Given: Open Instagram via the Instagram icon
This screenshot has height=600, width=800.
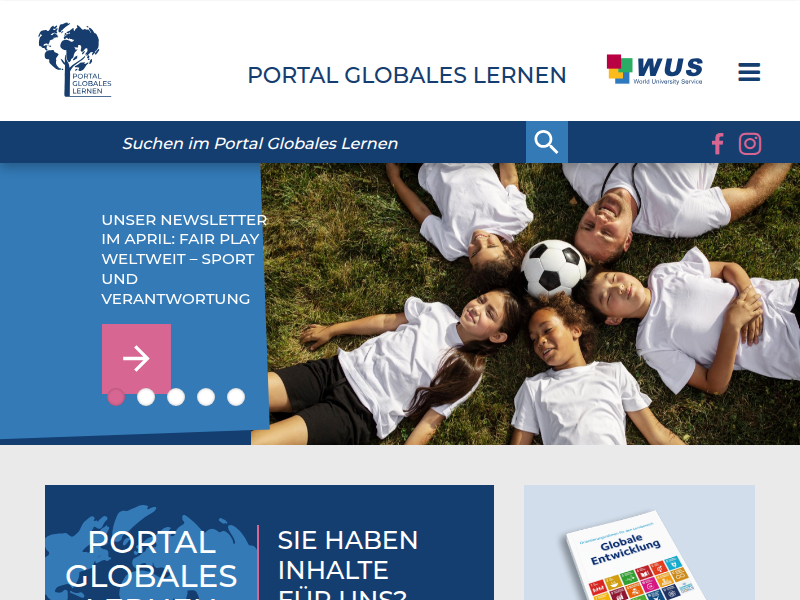Looking at the screenshot, I should coord(749,143).
